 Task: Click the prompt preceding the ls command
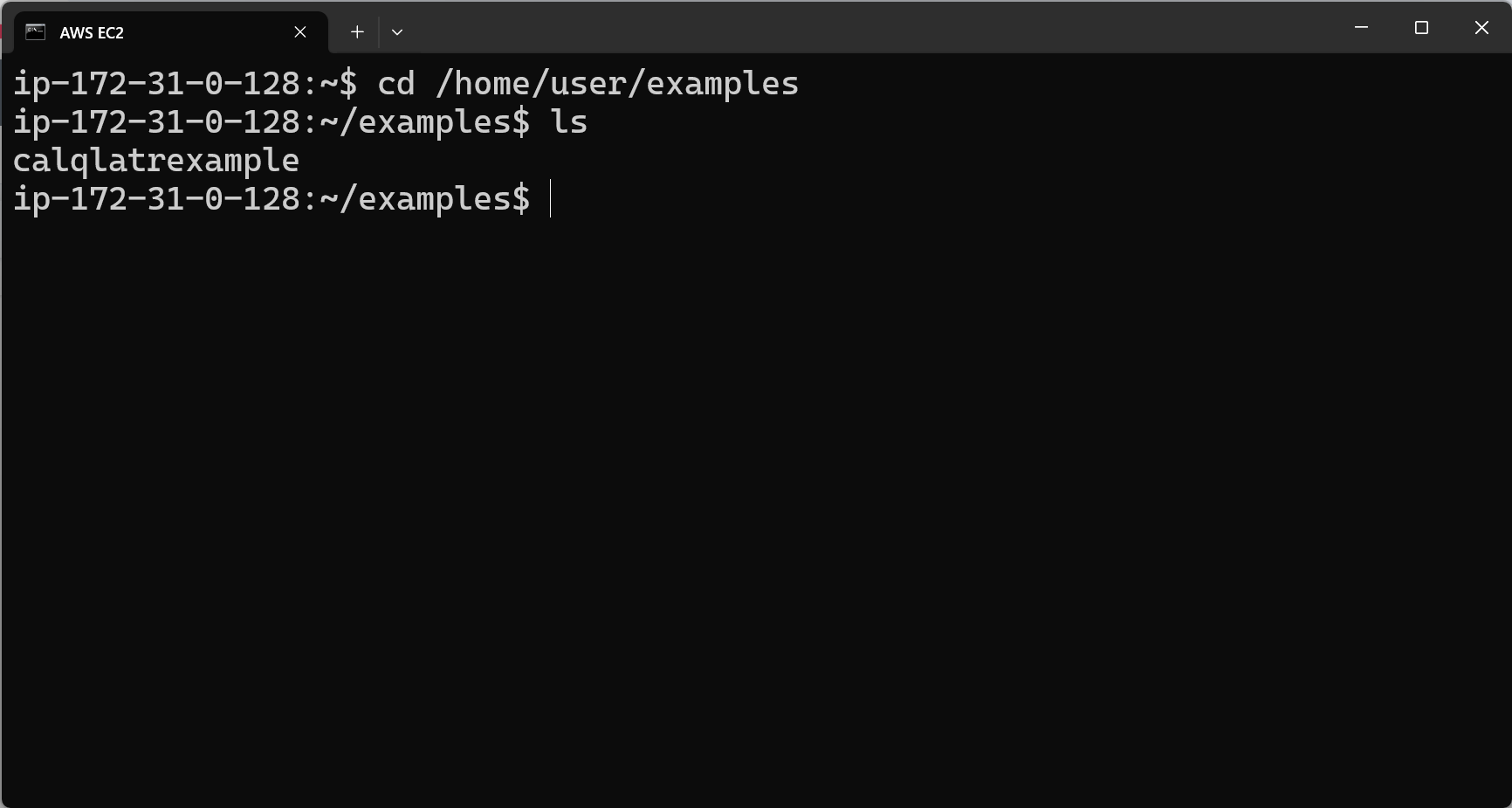[271, 122]
